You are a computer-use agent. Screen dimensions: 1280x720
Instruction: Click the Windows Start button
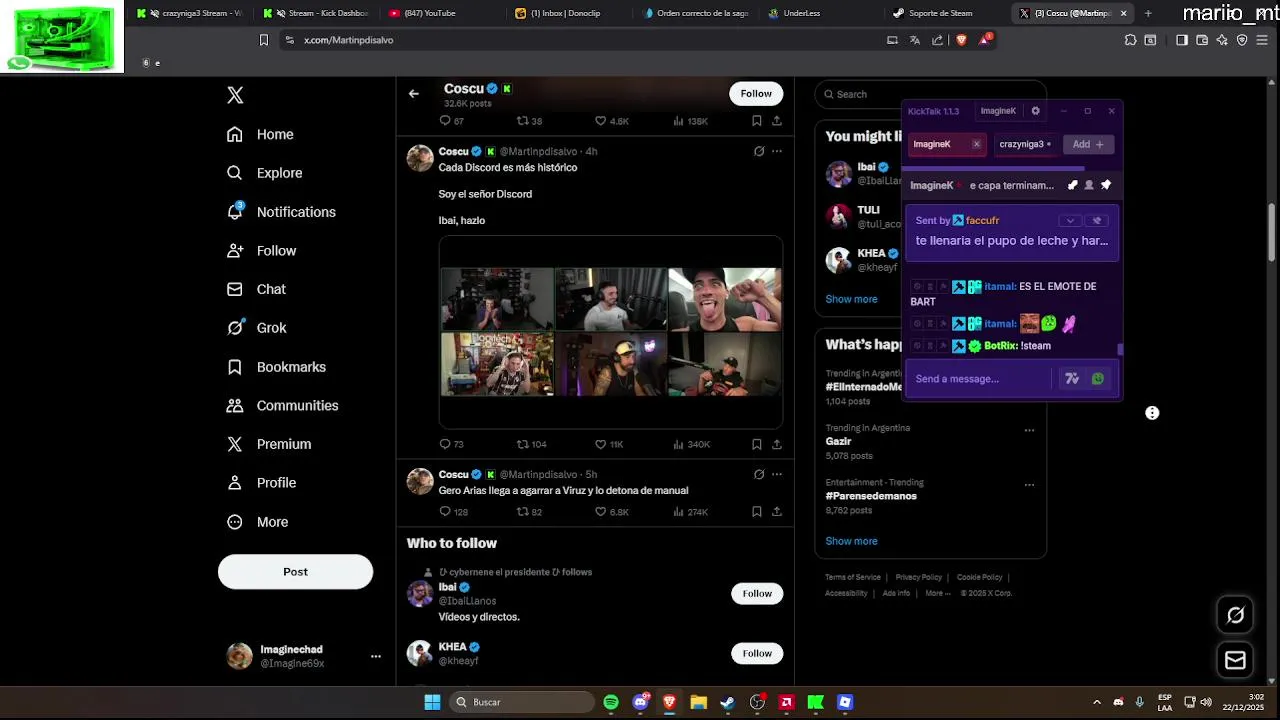[x=432, y=702]
